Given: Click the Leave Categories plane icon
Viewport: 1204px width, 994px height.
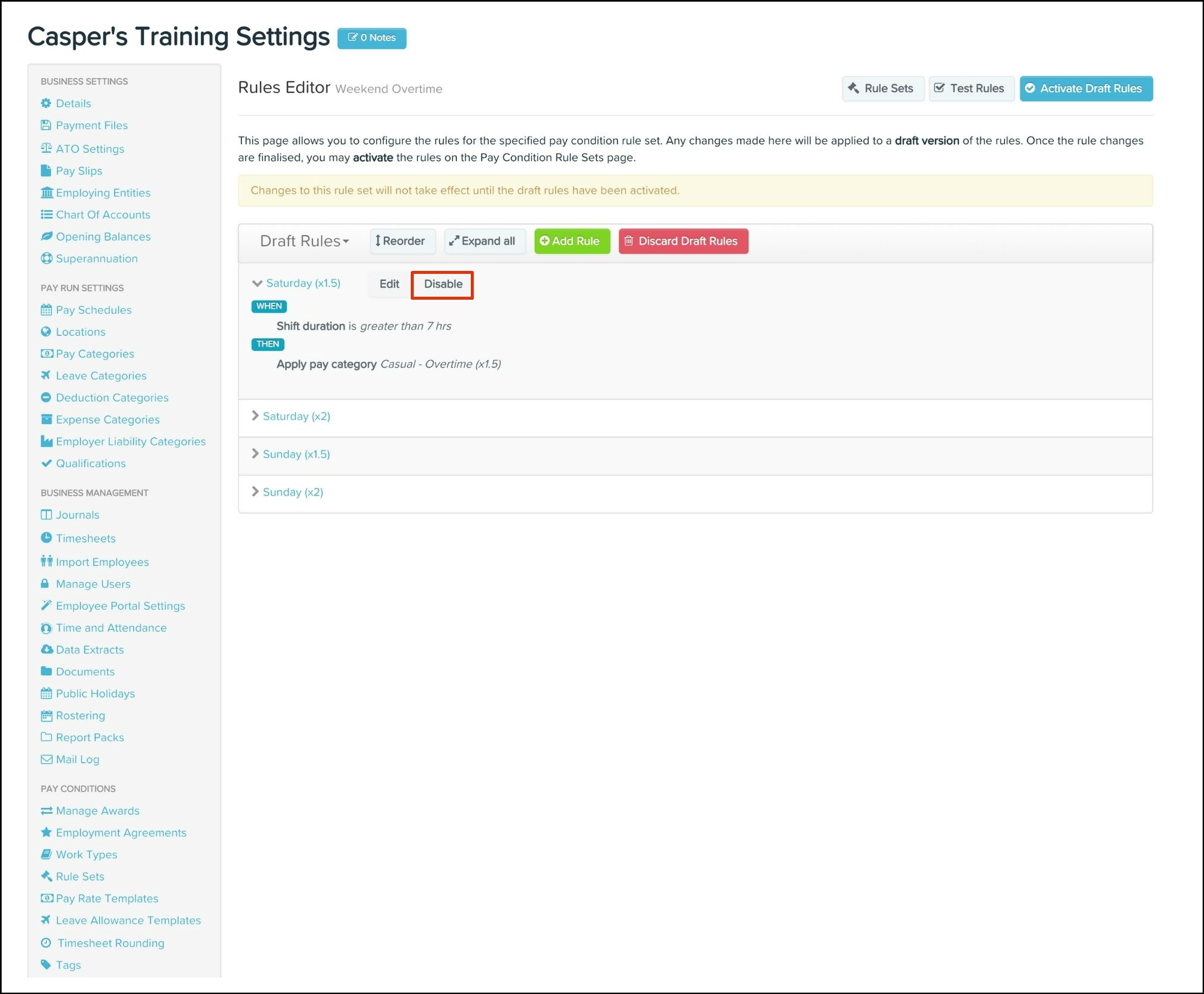Looking at the screenshot, I should coord(46,375).
